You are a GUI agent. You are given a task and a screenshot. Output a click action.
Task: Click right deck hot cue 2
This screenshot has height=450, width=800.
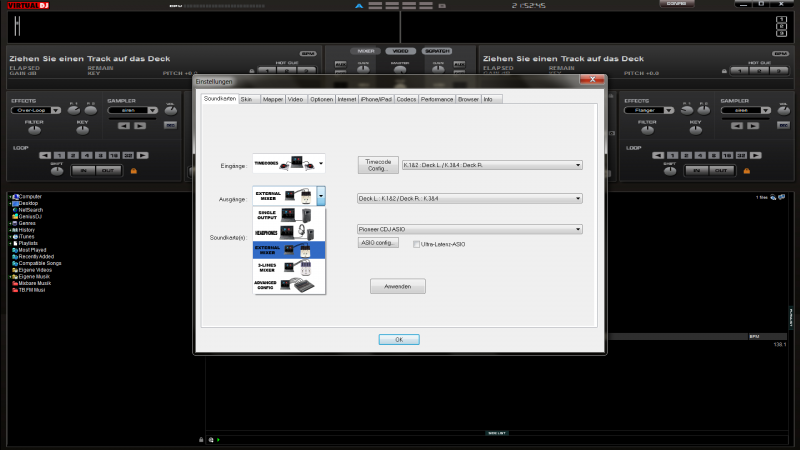click(759, 71)
